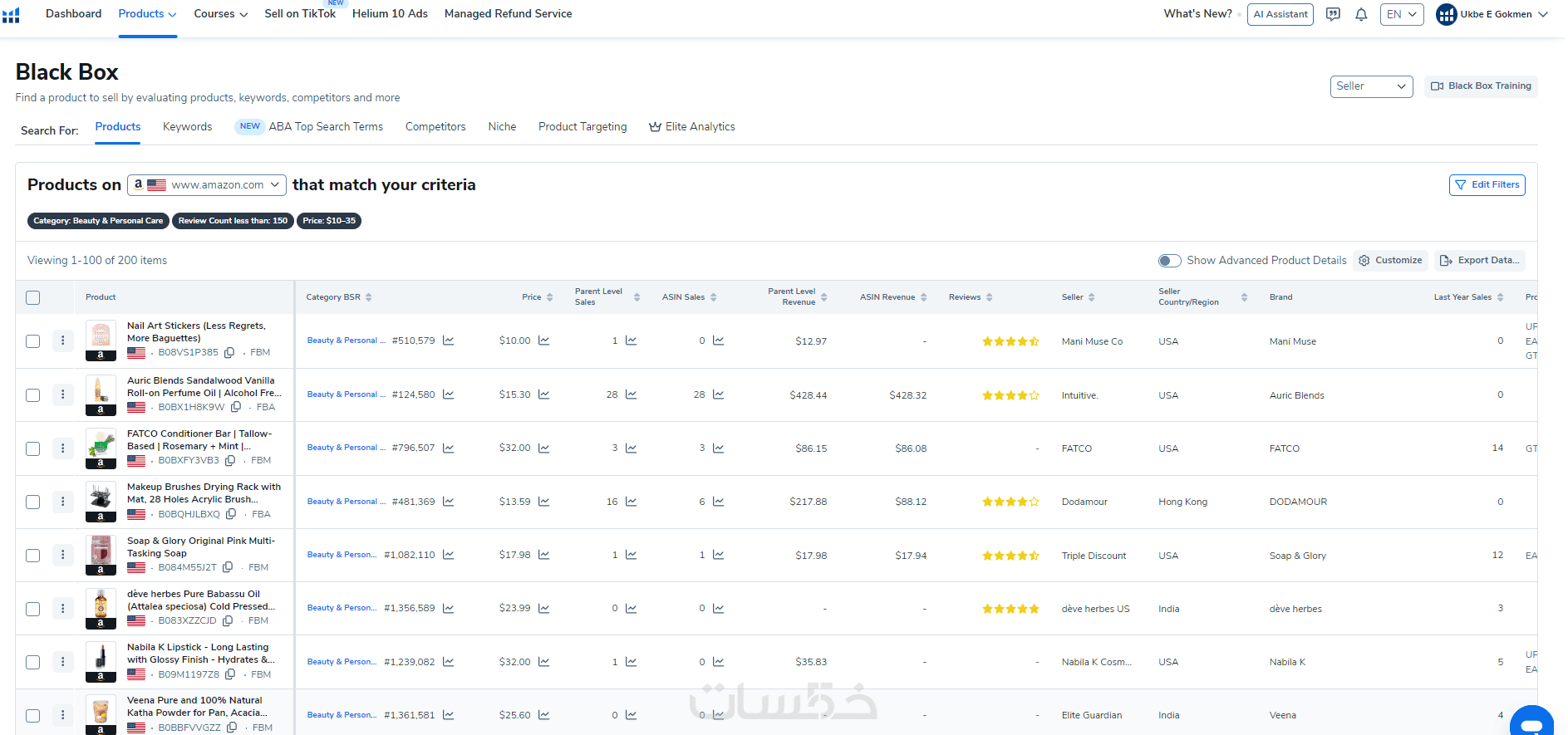Open row menu for Makeup Brushes Drying Rack
This screenshot has height=735, width=1568.
pos(62,502)
